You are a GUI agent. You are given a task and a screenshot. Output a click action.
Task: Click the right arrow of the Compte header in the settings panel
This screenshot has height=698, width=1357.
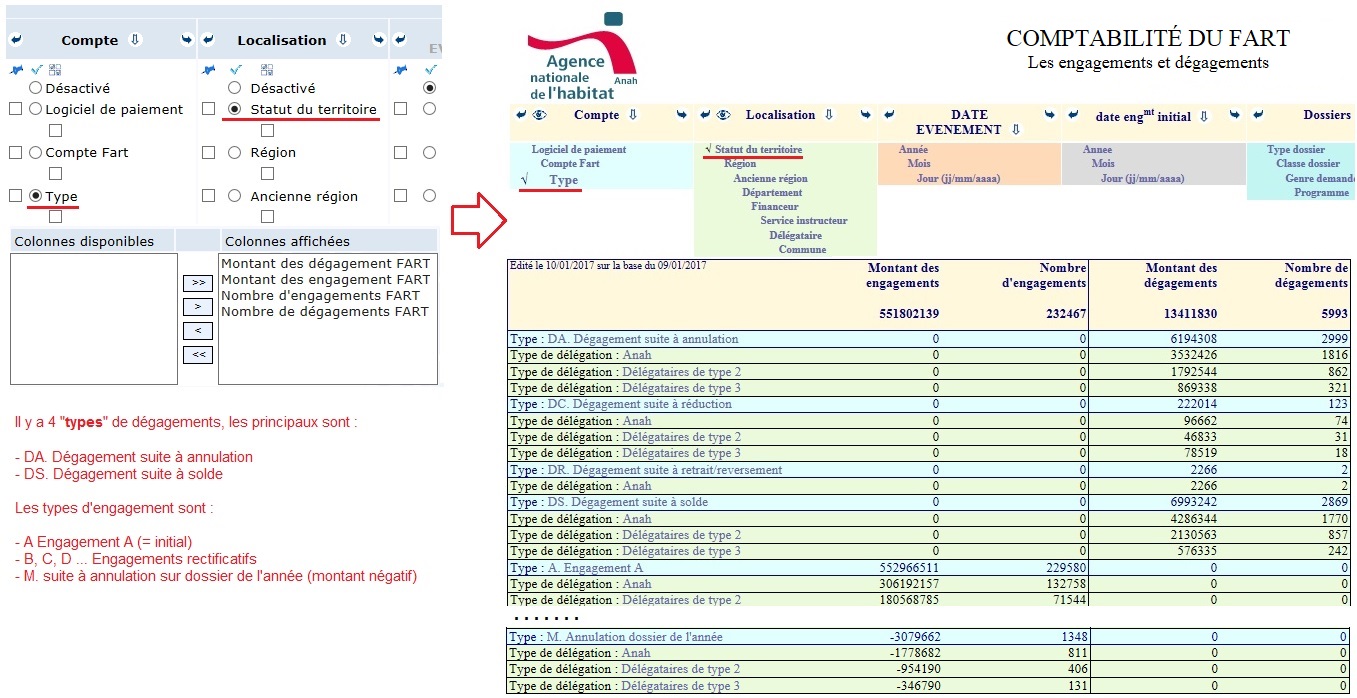click(187, 40)
